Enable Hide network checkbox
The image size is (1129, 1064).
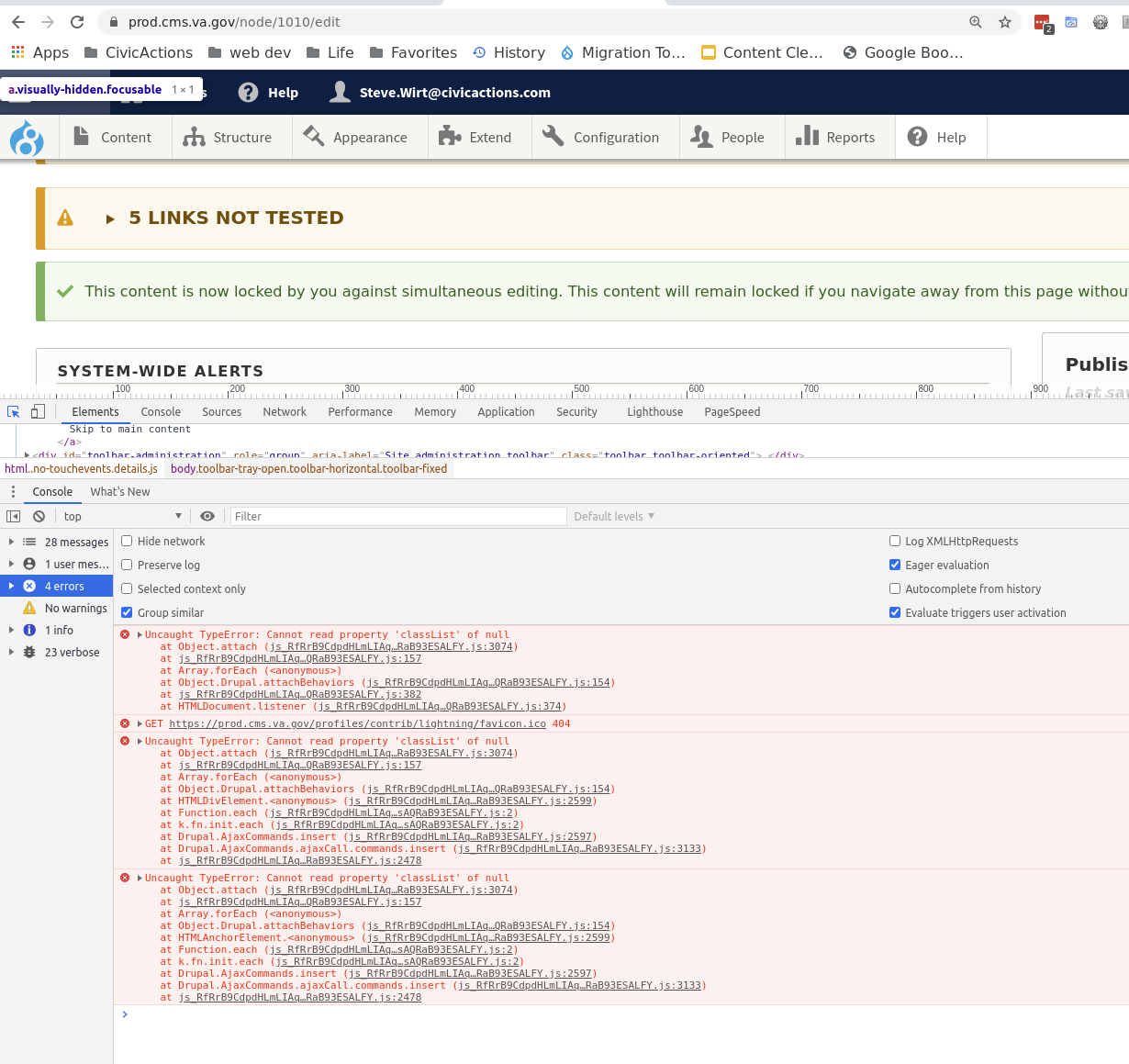coord(127,542)
